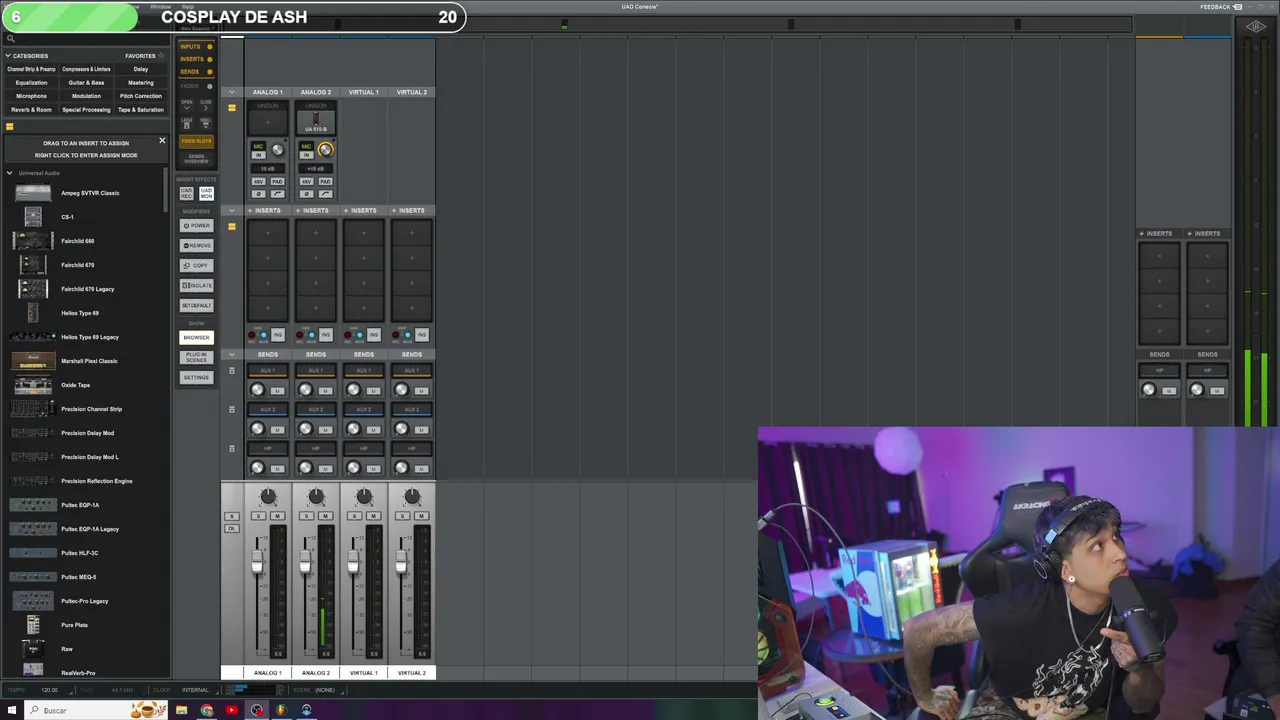1280x720 pixels.
Task: Mute the Analog 2 channel
Action: click(325, 516)
